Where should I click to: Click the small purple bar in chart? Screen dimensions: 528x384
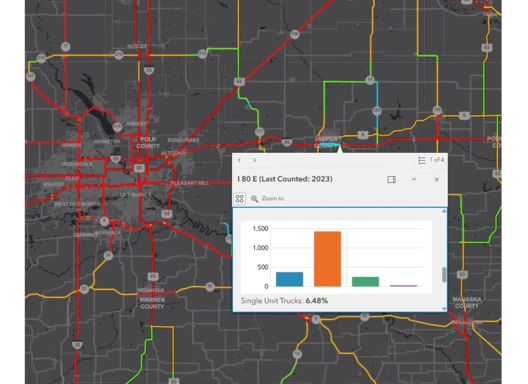pos(403,286)
